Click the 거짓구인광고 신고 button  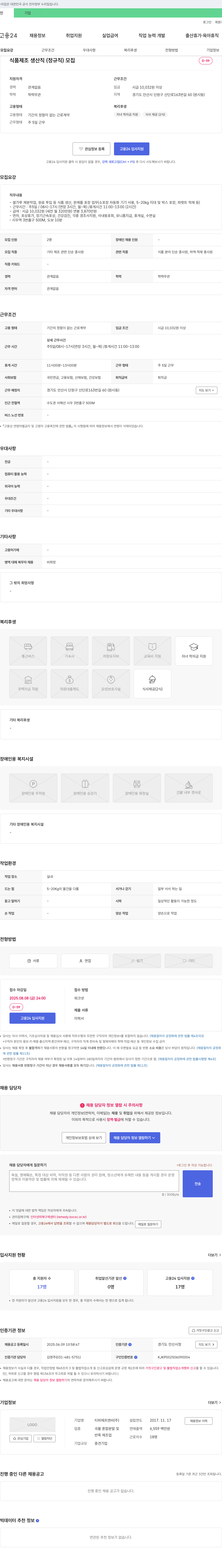pyautogui.click(x=204, y=1331)
